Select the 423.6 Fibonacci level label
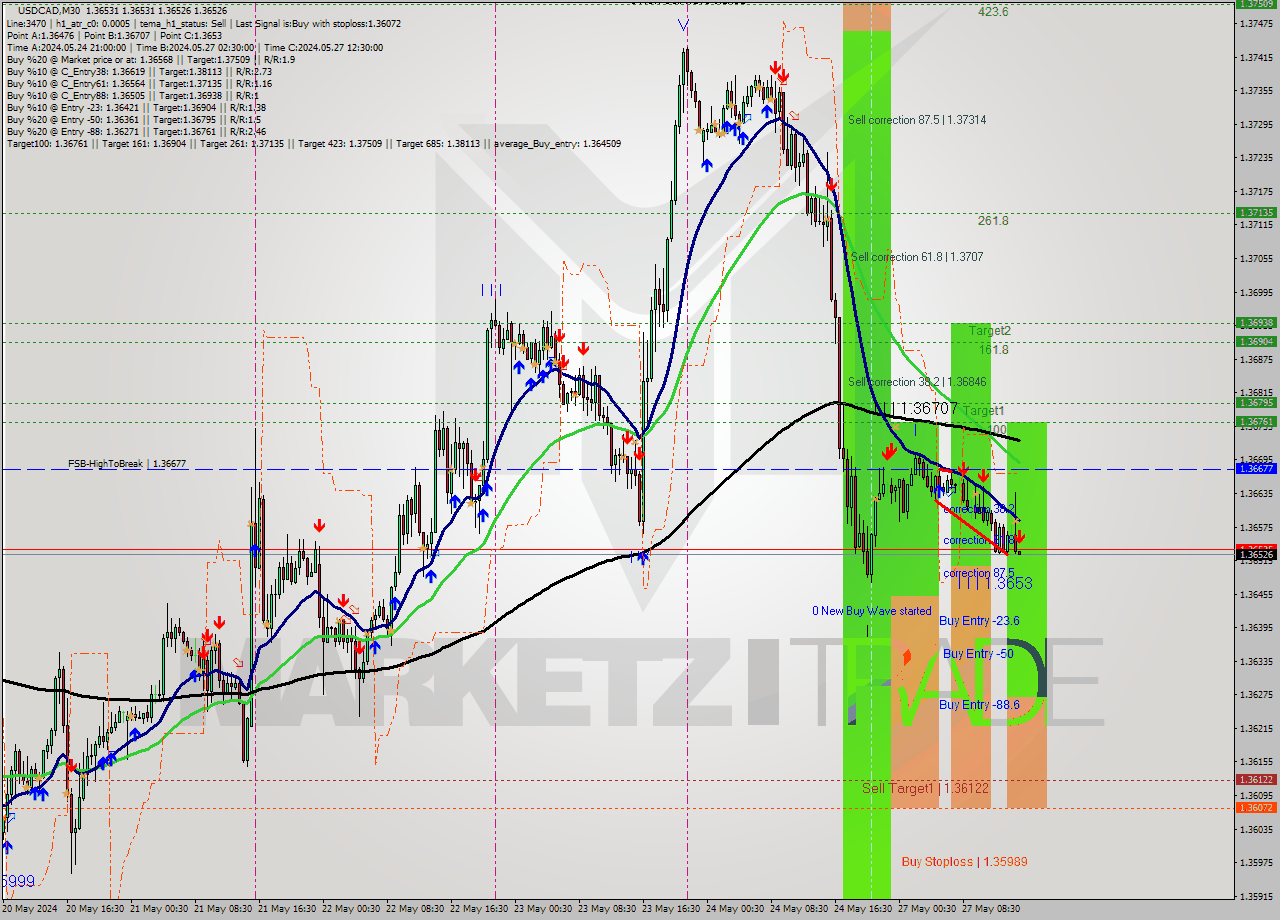 993,12
